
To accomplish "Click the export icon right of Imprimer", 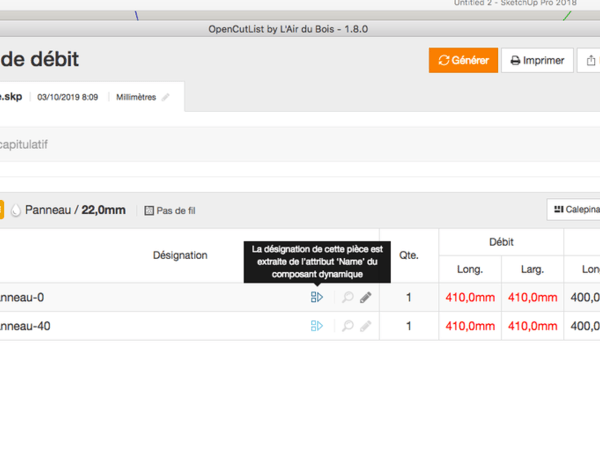I will click(x=590, y=60).
